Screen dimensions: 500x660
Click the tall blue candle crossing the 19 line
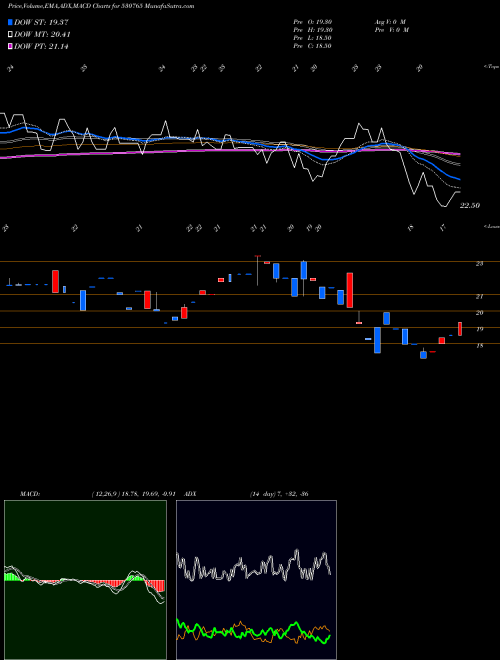(x=378, y=340)
